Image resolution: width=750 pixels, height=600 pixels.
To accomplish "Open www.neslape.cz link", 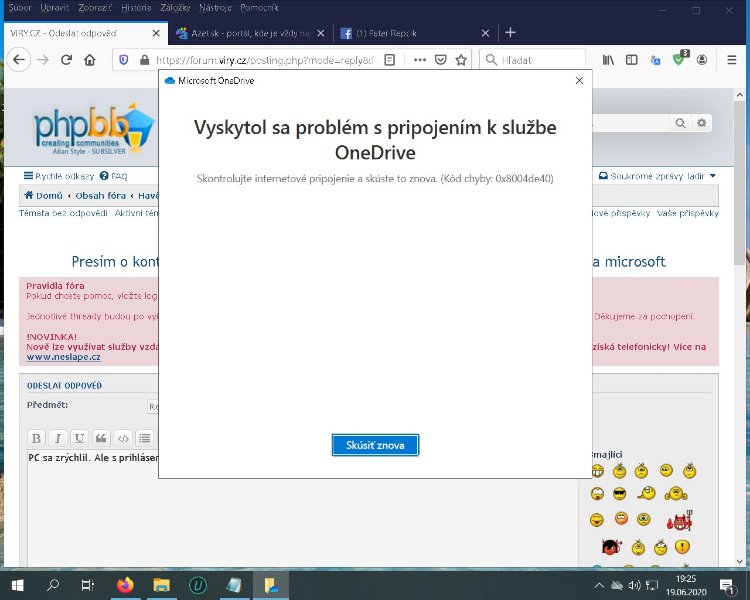I will coord(64,357).
